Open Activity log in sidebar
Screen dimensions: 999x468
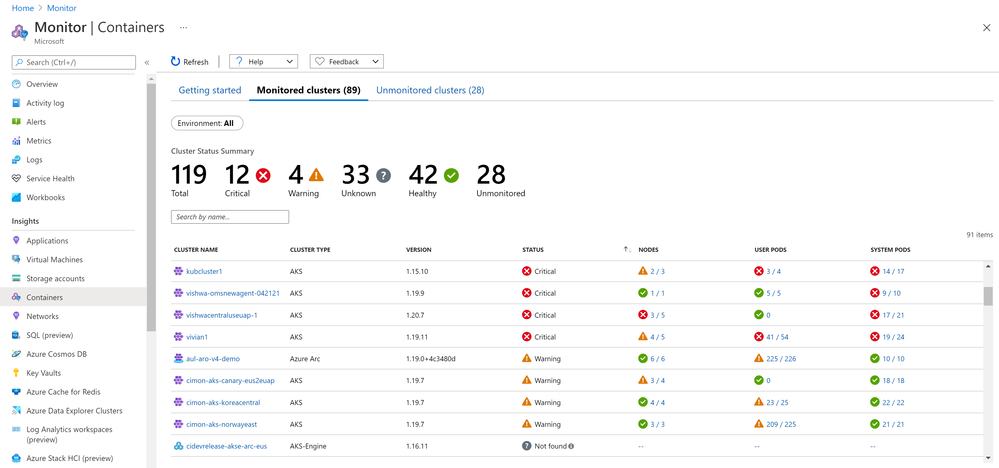coord(45,103)
